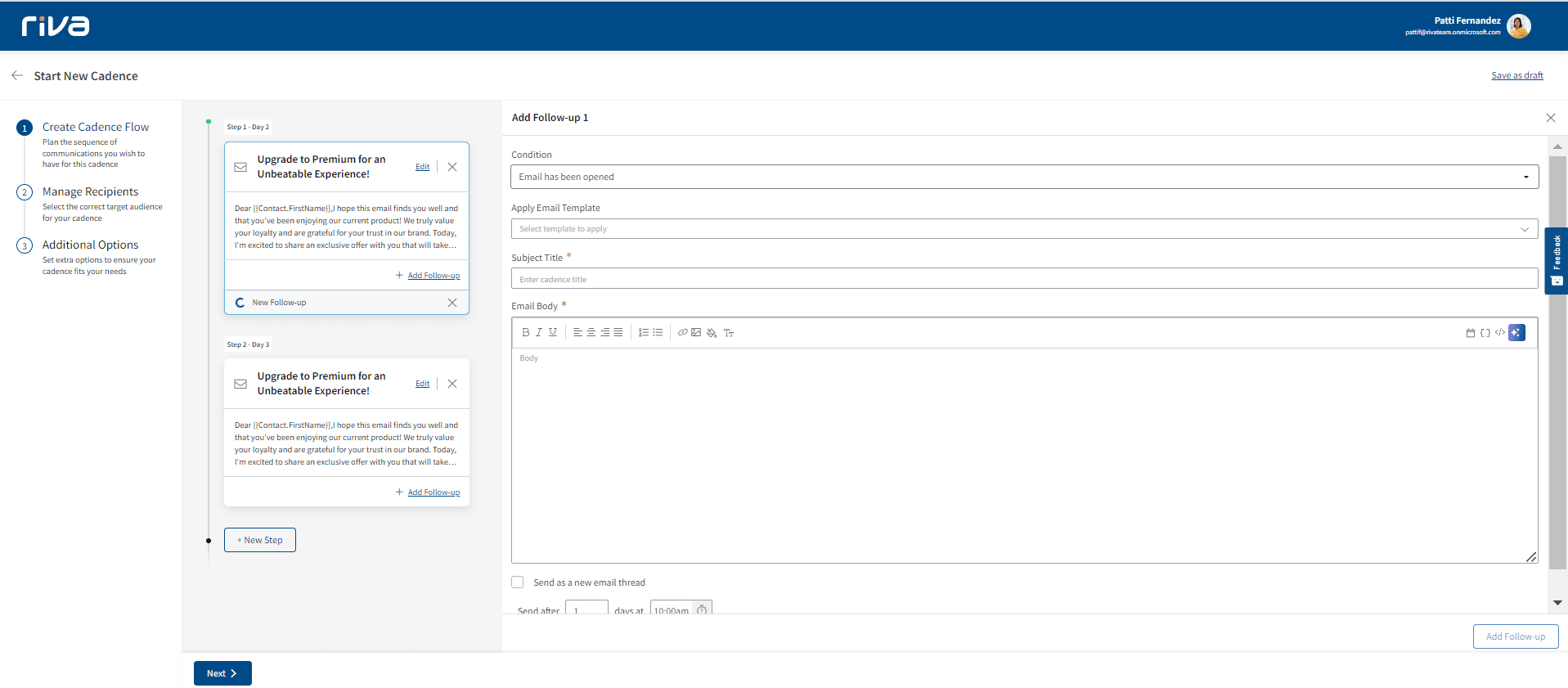Go to Manage Recipients step
The width and height of the screenshot is (1568, 688).
pos(90,191)
